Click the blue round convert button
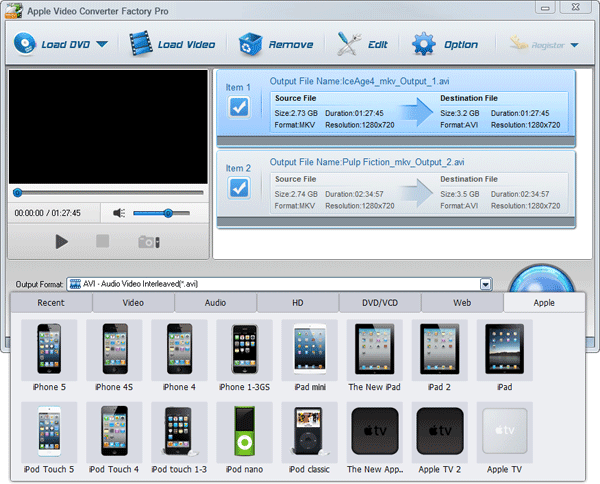The image size is (600, 484). (x=543, y=279)
